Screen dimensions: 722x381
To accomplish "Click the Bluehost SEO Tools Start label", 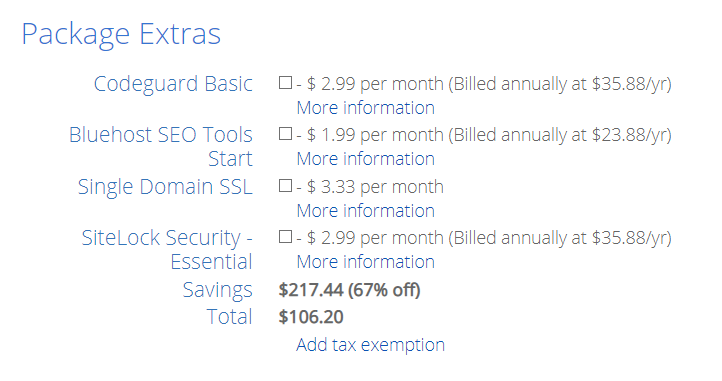I will 161,147.
